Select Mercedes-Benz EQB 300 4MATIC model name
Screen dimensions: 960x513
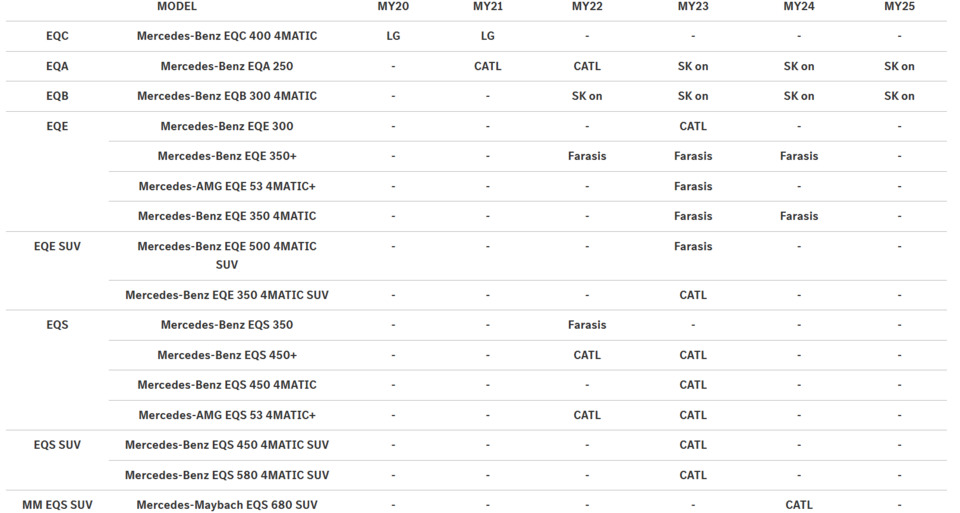tap(227, 96)
